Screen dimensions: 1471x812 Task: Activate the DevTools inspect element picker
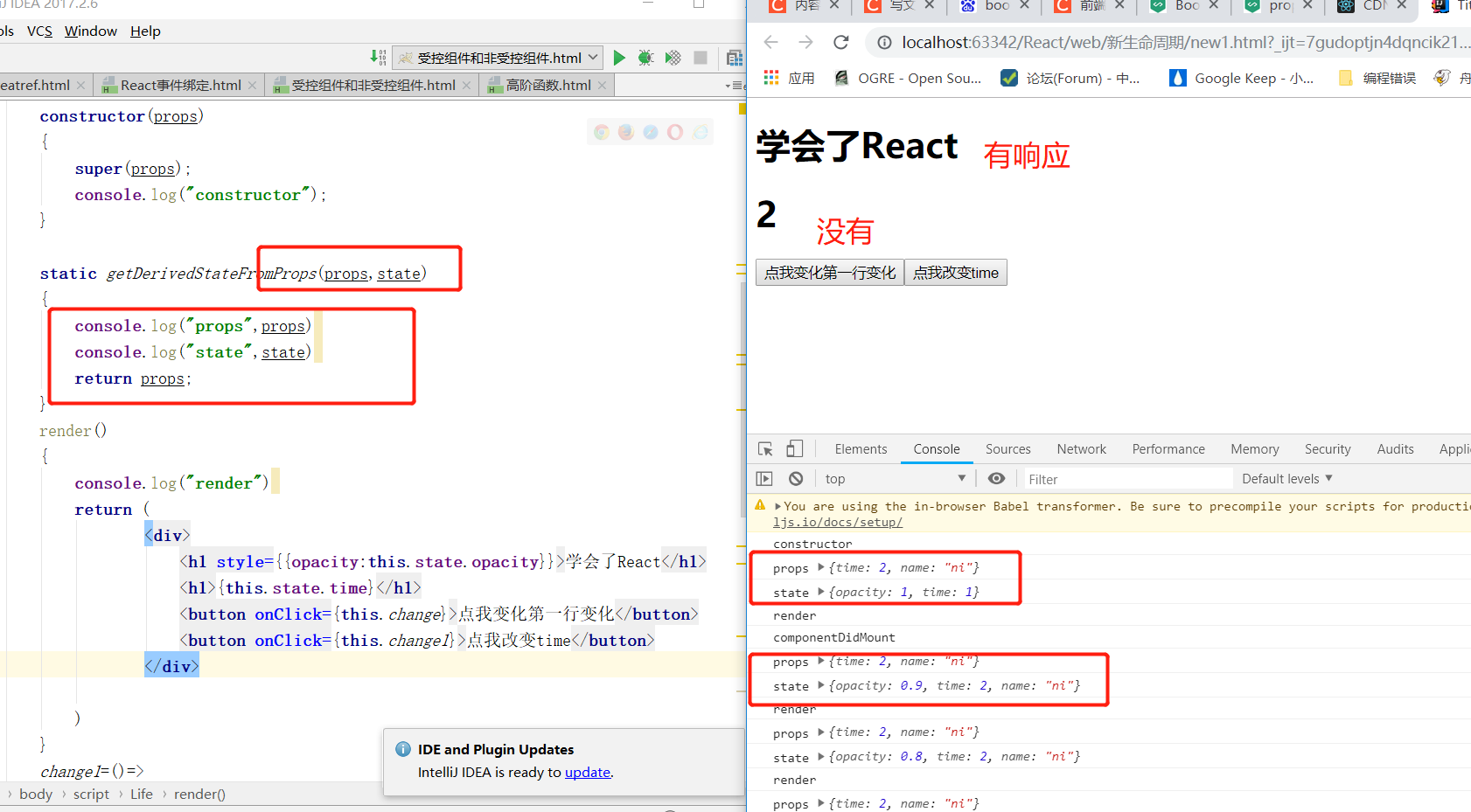[765, 449]
